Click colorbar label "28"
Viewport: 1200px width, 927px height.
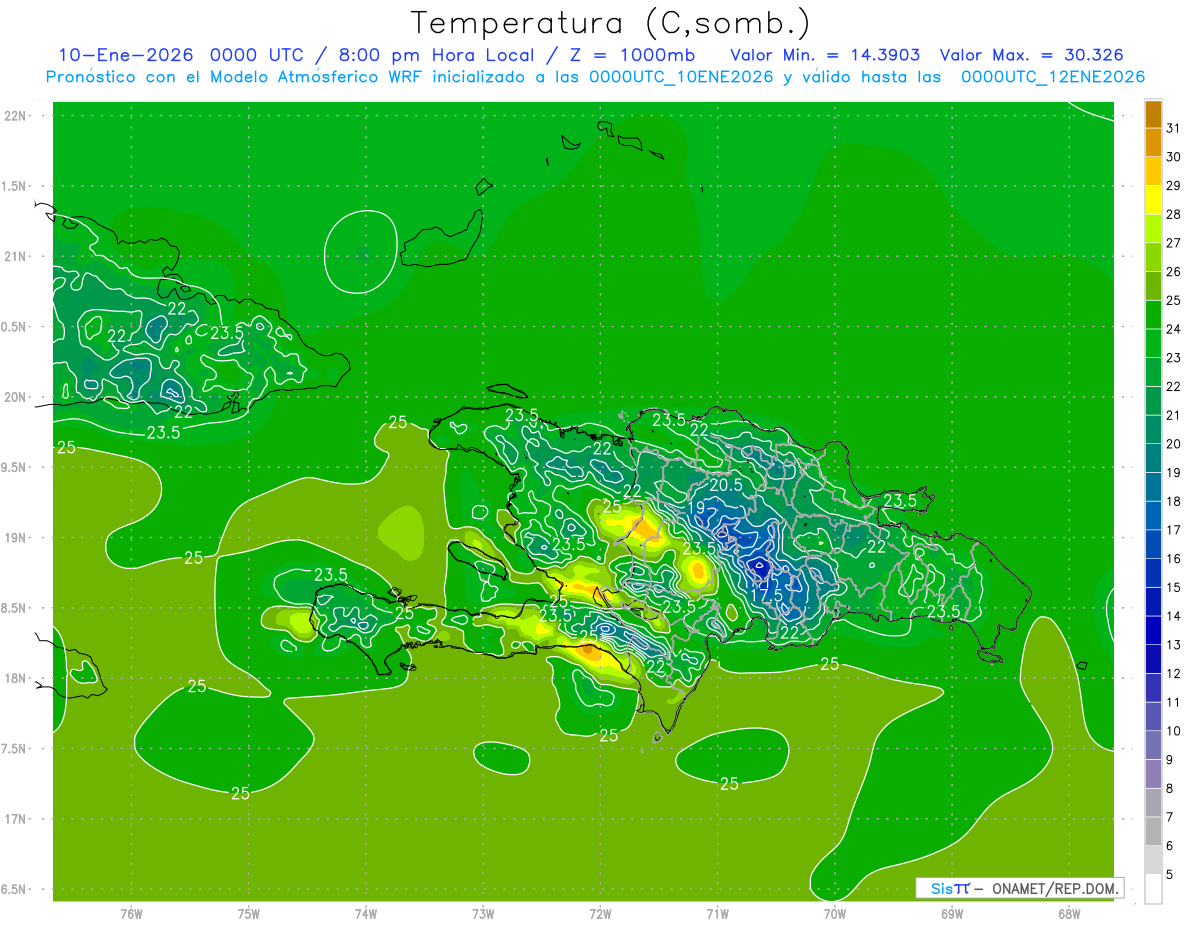[x=1173, y=214]
